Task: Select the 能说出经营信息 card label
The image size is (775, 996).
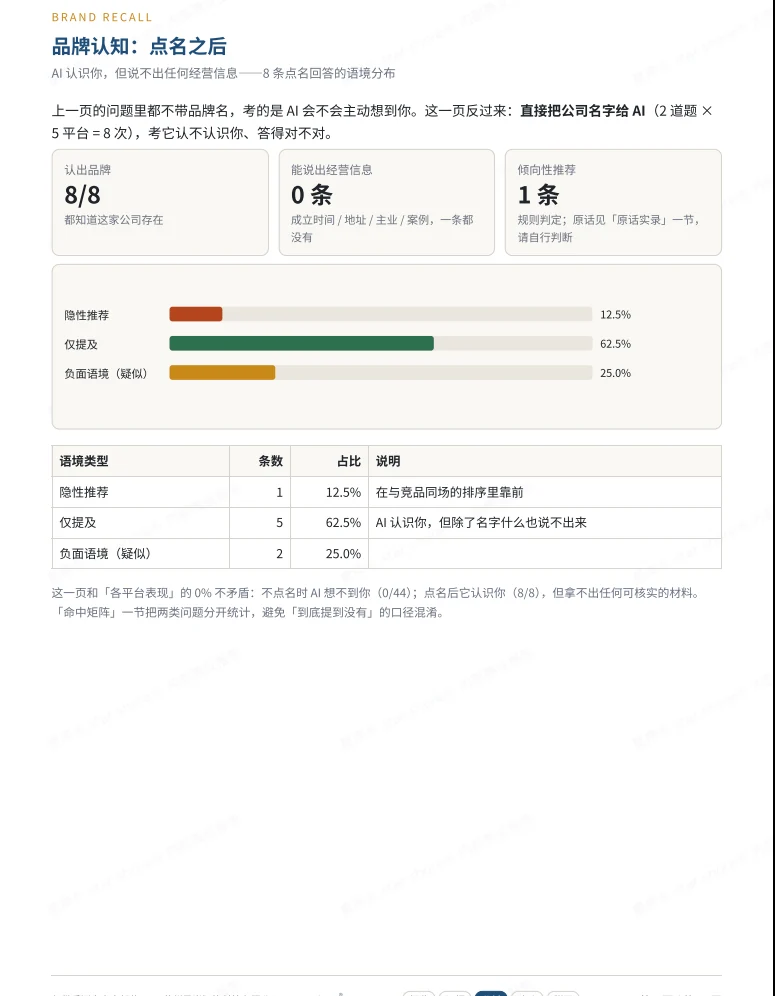Action: tap(332, 170)
